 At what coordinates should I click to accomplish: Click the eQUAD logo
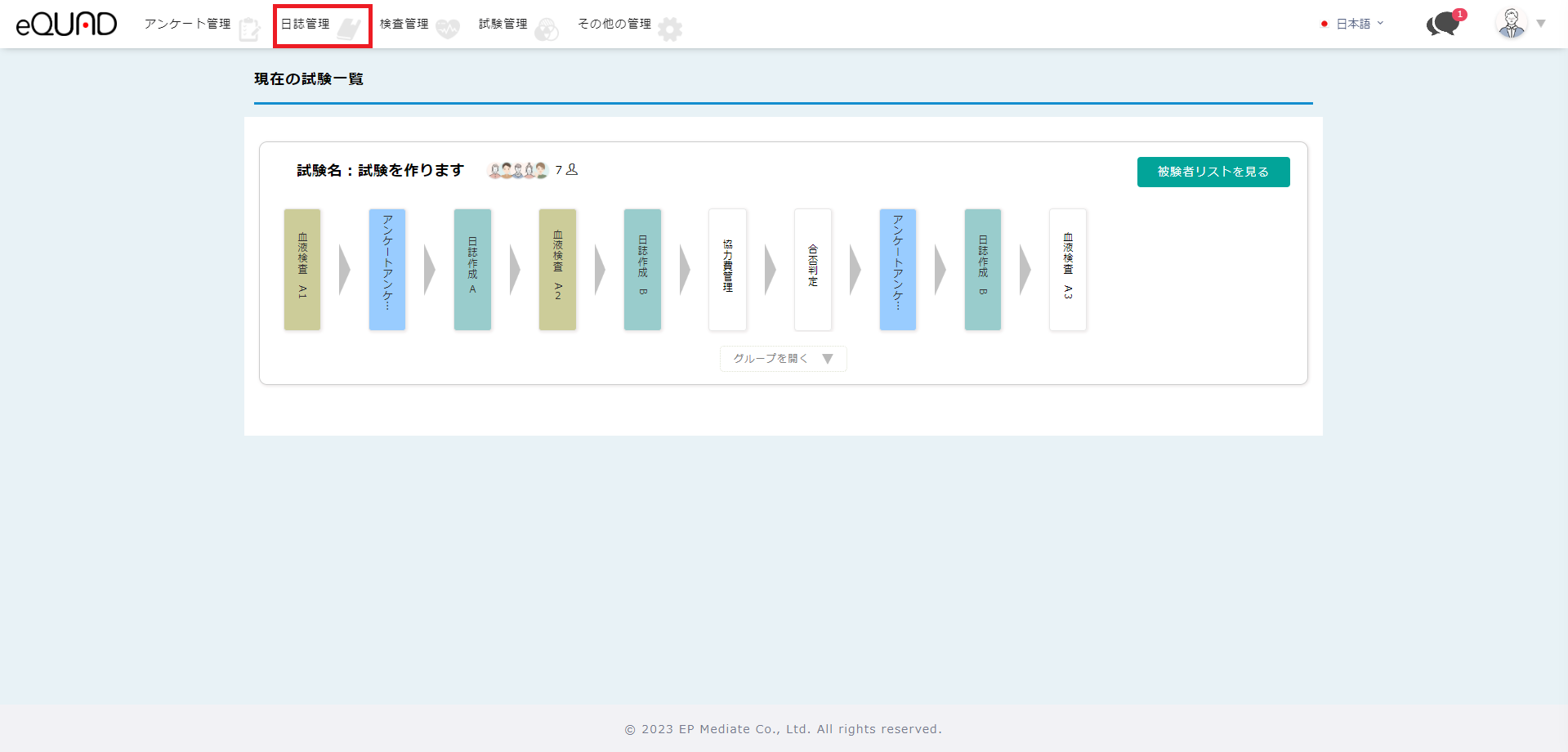pyautogui.click(x=66, y=25)
